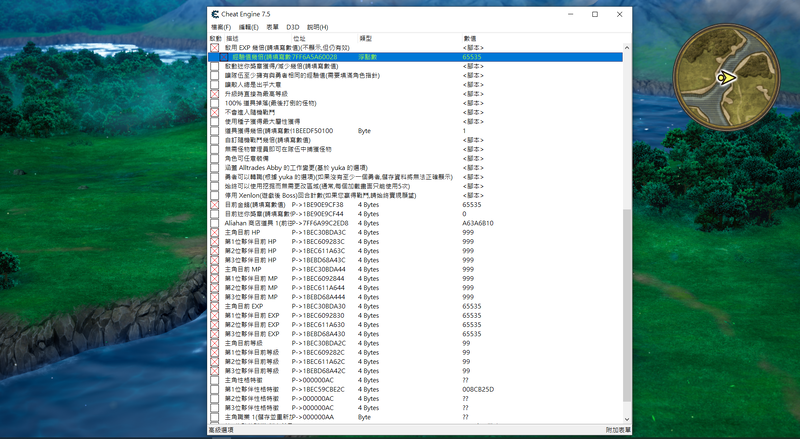Click address P->1BEBD68A430
Screen dimensions: 800x439
[318, 334]
